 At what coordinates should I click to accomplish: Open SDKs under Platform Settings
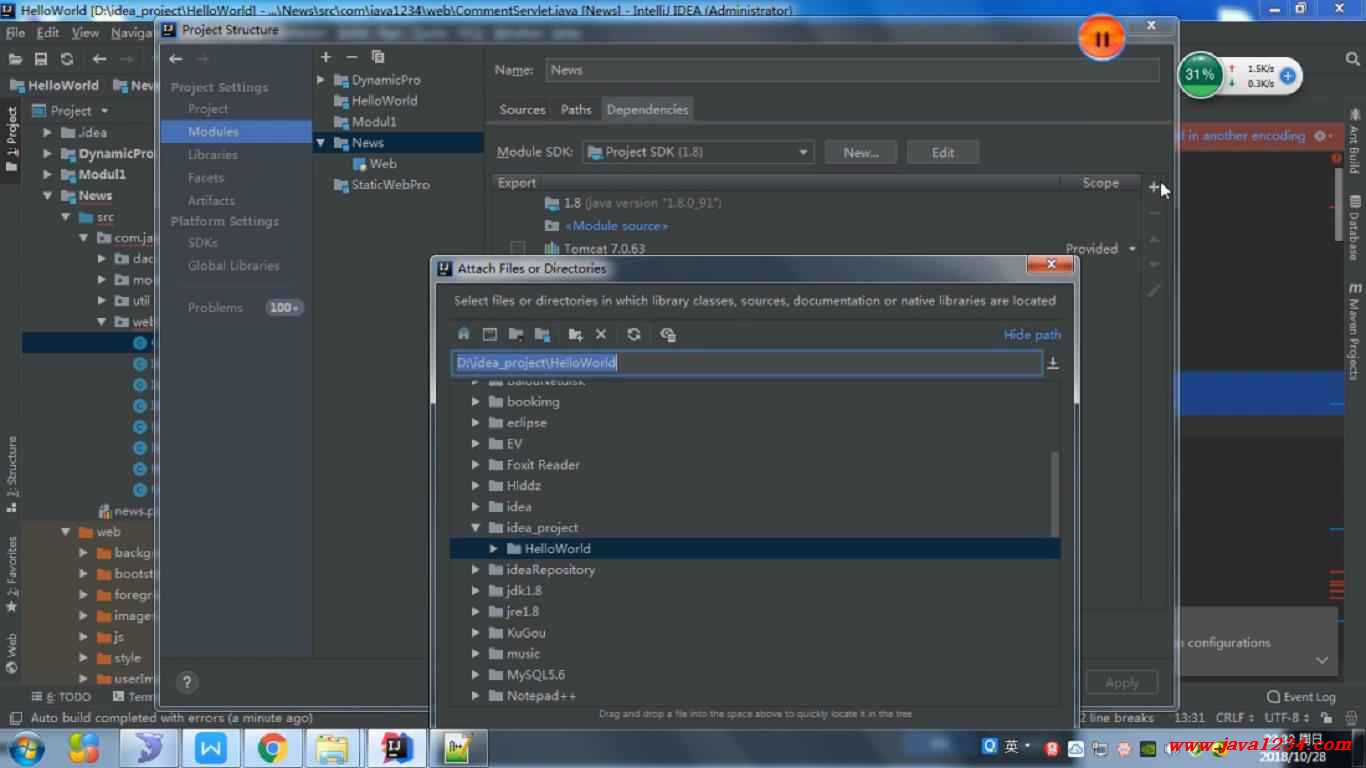point(203,243)
